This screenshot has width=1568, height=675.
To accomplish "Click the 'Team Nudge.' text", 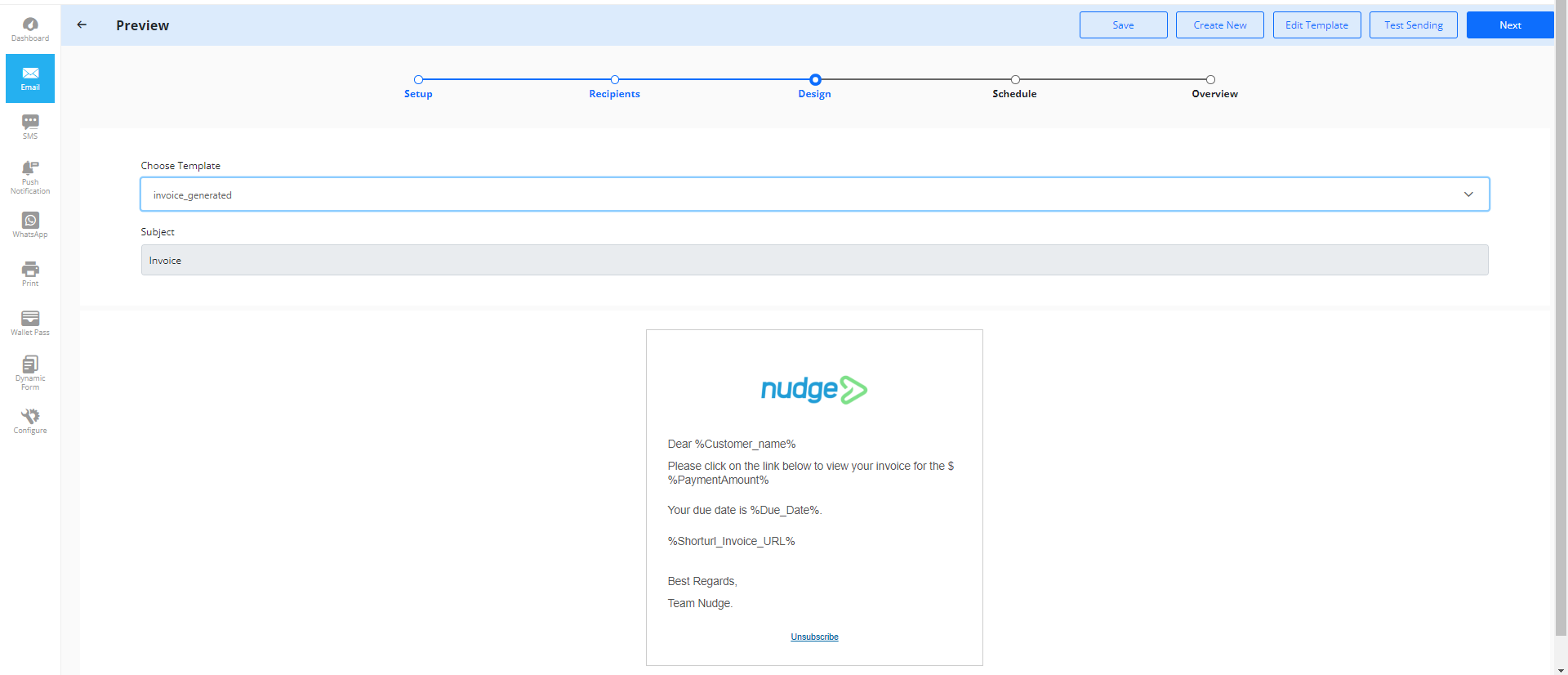I will tap(700, 604).
